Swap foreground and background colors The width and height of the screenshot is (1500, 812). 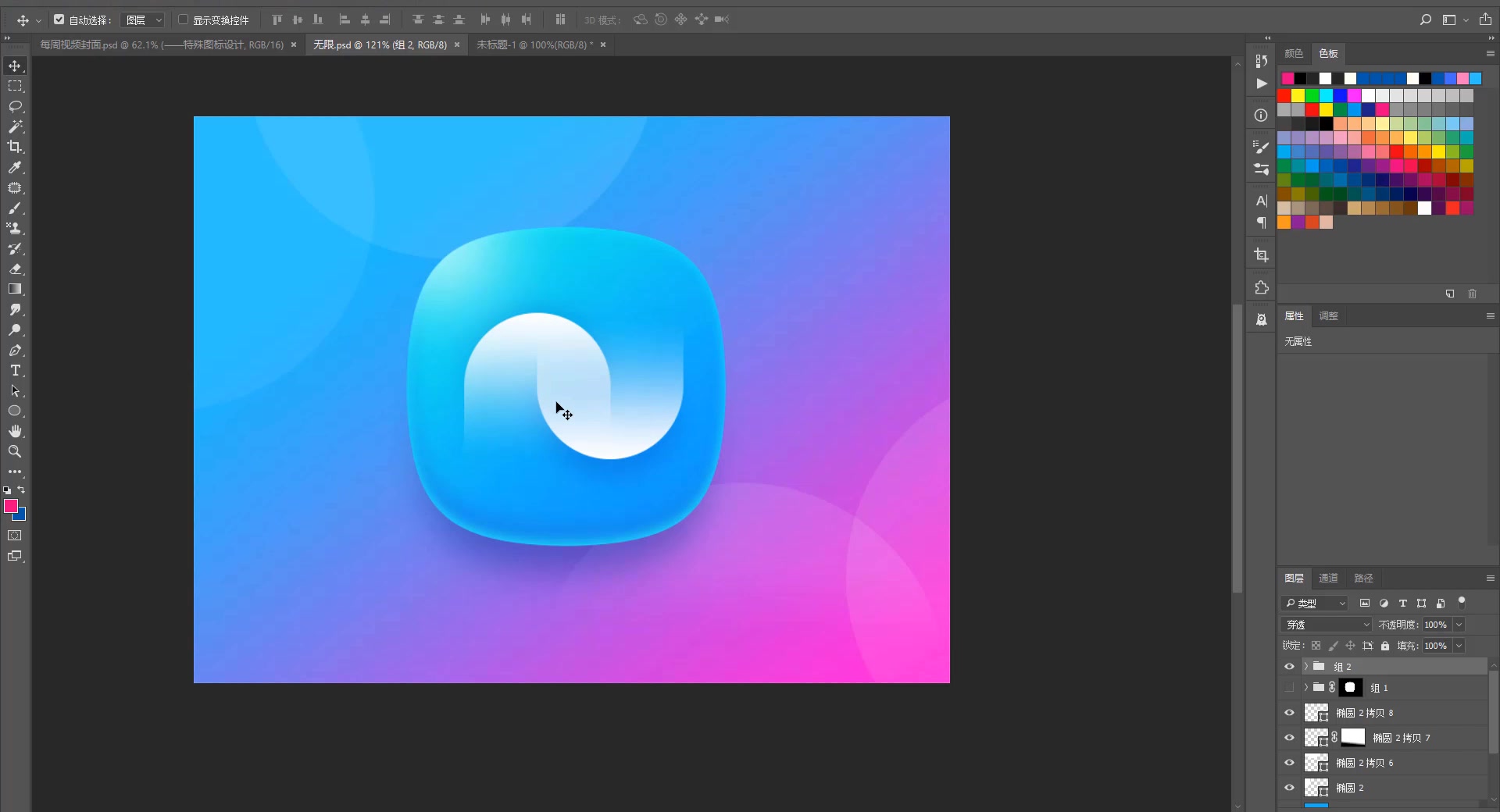(22, 490)
